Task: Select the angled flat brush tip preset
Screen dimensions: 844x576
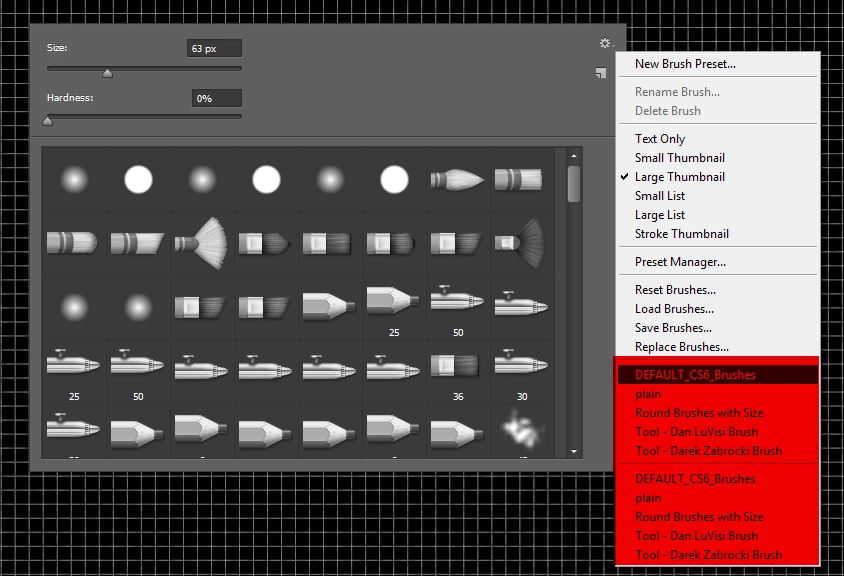Action: point(137,243)
